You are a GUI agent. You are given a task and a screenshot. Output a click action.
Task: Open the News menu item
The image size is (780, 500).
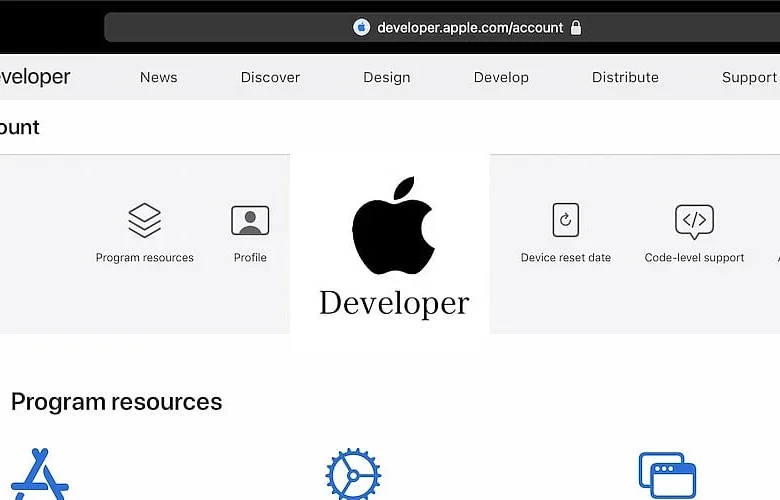pos(159,77)
